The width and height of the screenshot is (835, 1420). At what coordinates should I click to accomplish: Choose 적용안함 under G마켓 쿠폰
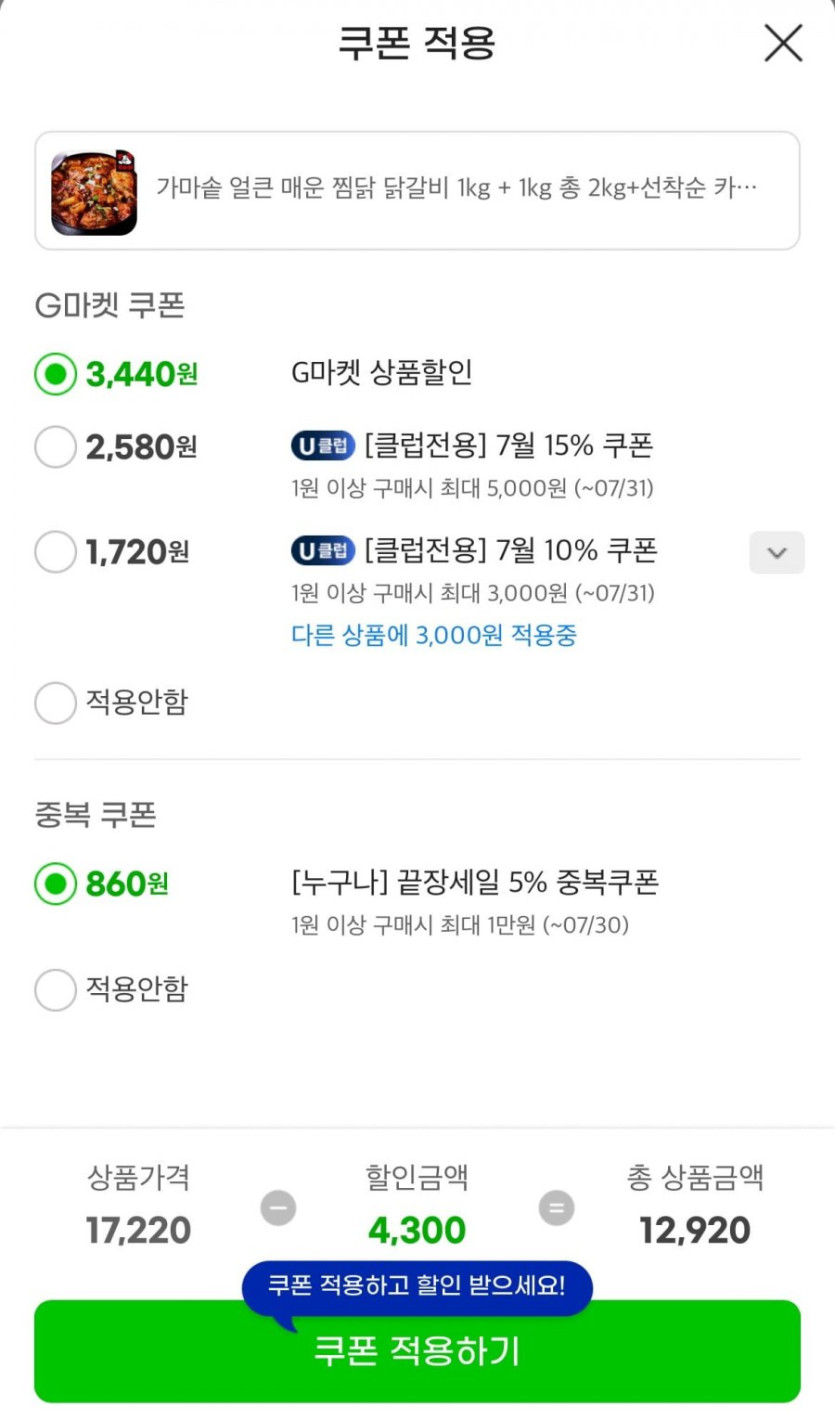click(x=55, y=703)
